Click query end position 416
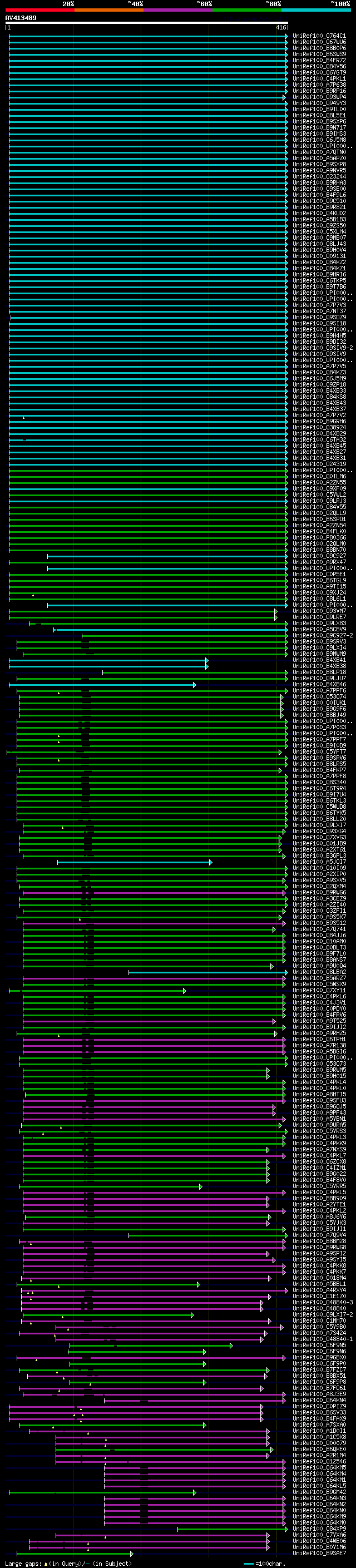The image size is (356, 1568). point(280,27)
